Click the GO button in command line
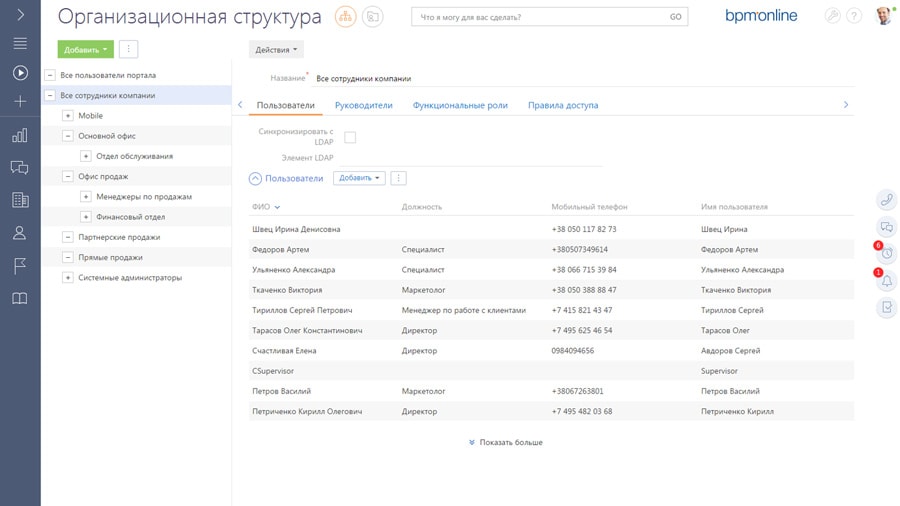 coord(676,17)
